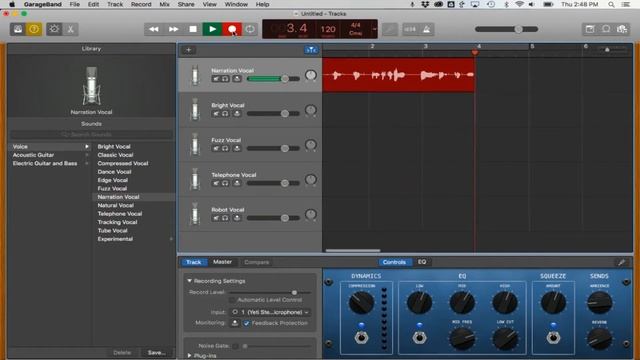Select the red recorded audio region

tap(398, 75)
